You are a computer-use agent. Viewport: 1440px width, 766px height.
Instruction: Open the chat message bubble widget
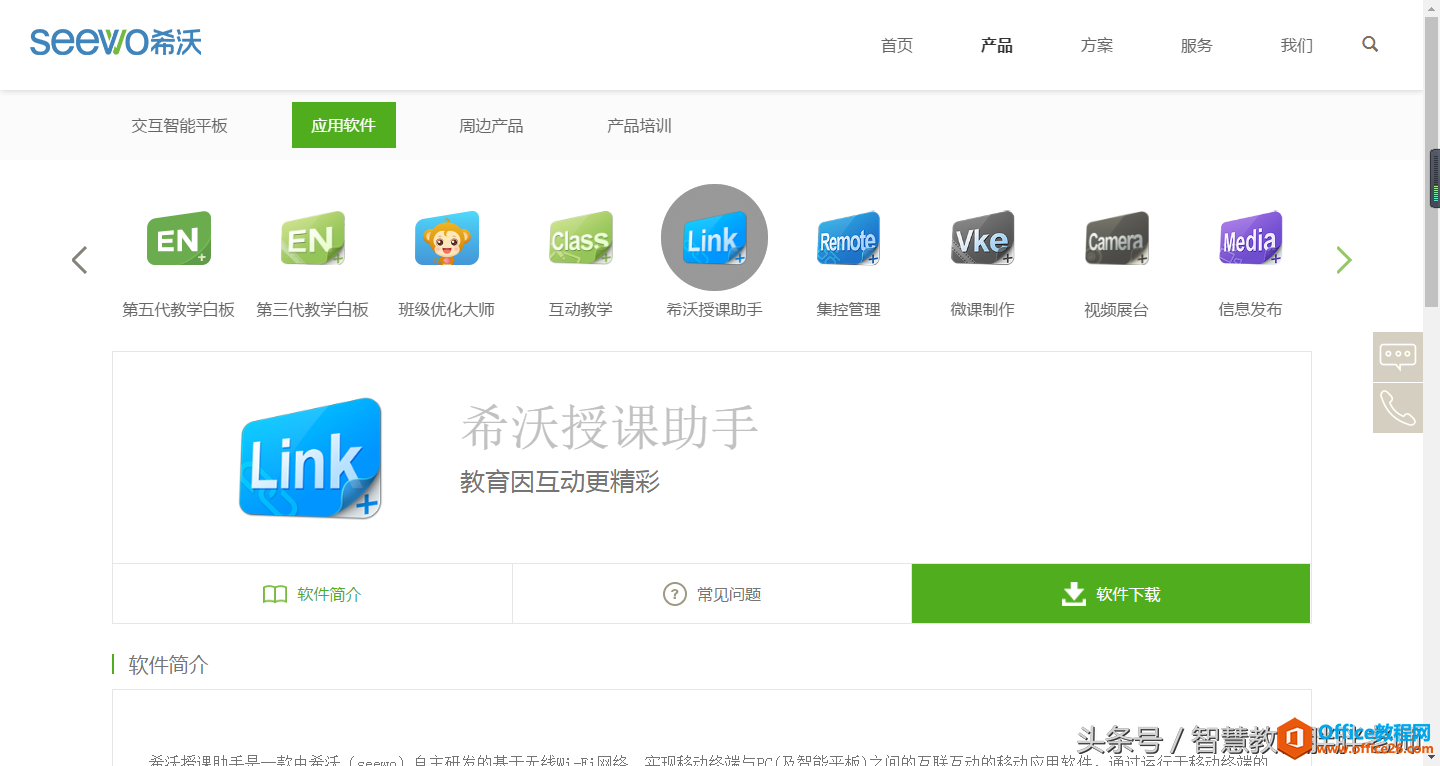point(1398,356)
